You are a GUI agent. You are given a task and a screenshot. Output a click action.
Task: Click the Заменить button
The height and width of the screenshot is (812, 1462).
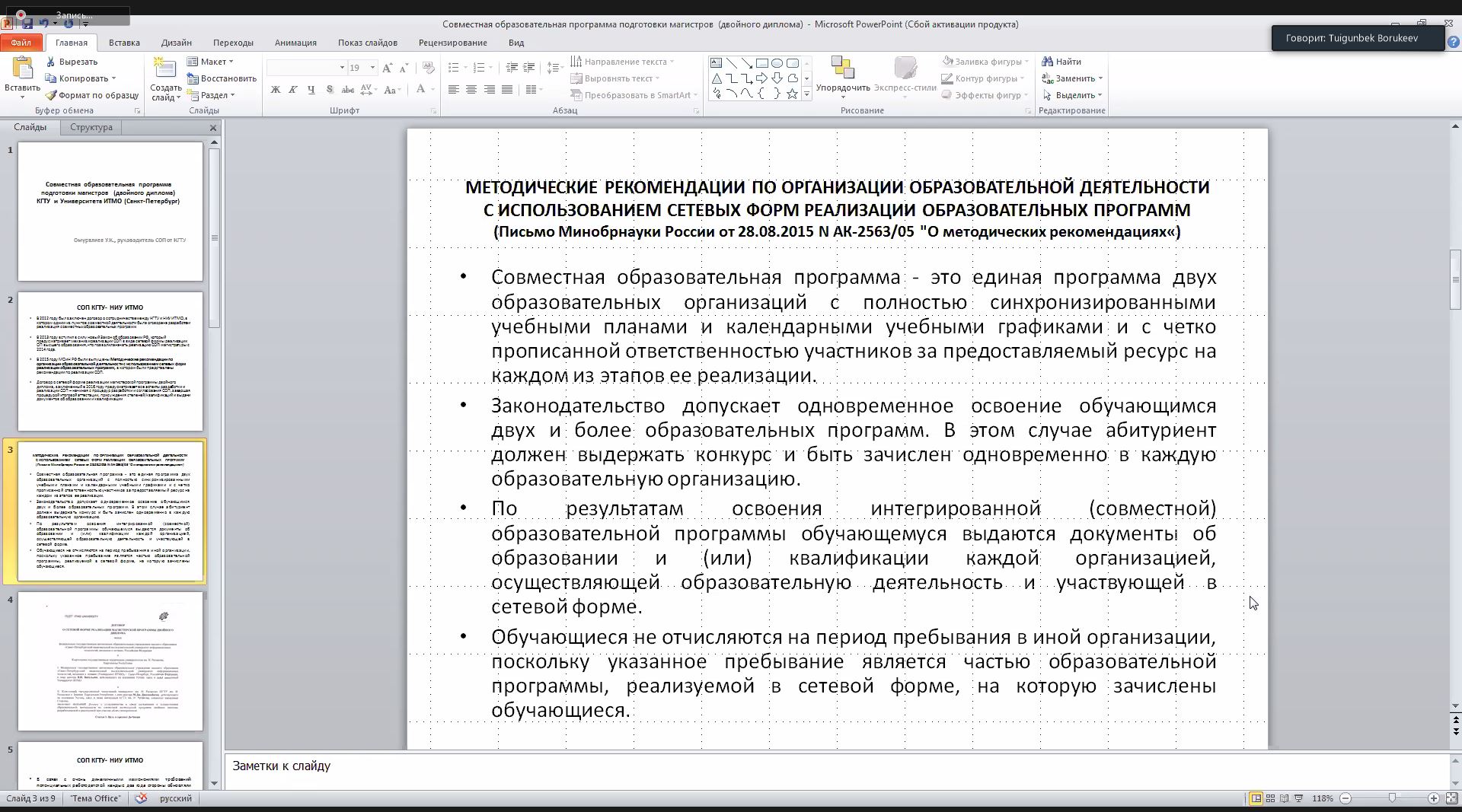[x=1072, y=78]
